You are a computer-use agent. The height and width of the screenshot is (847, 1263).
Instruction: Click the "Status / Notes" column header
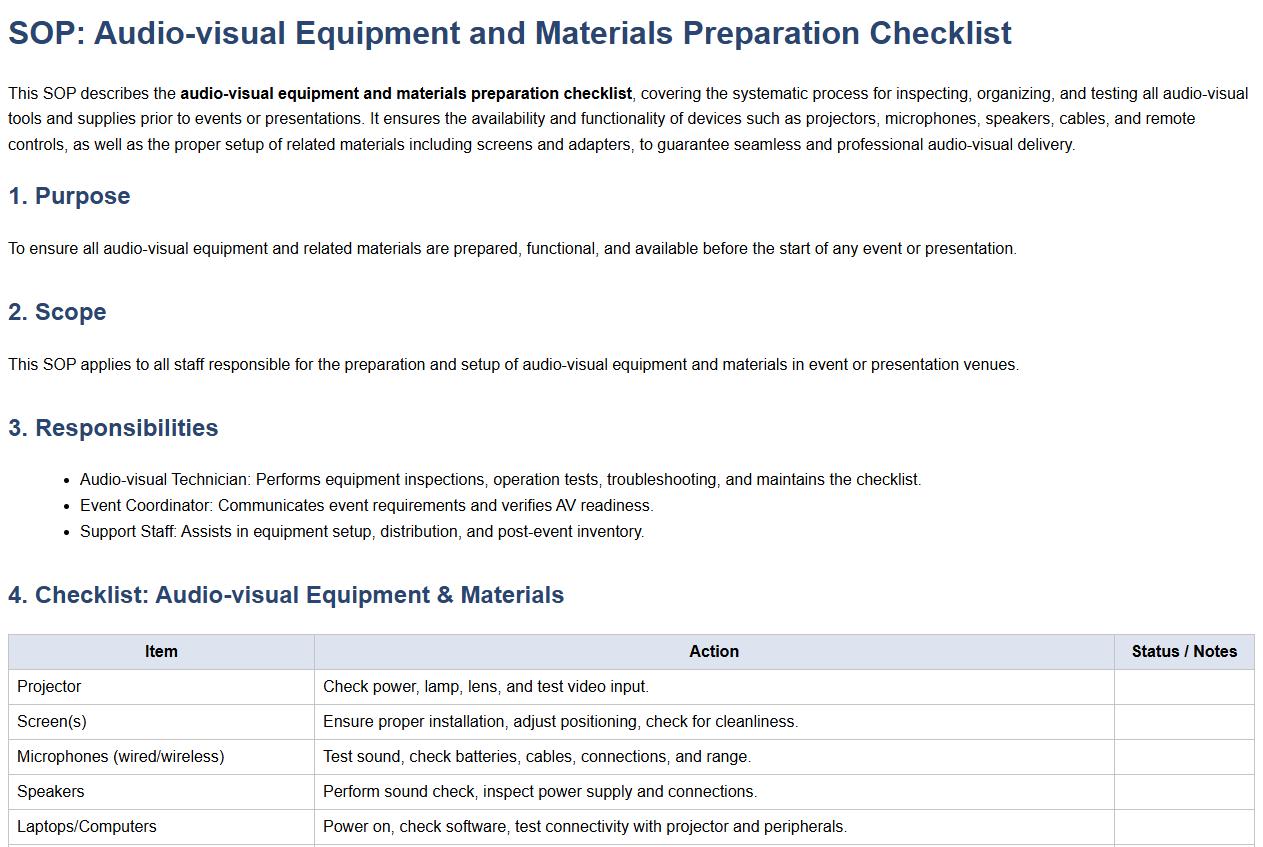[x=1184, y=652]
